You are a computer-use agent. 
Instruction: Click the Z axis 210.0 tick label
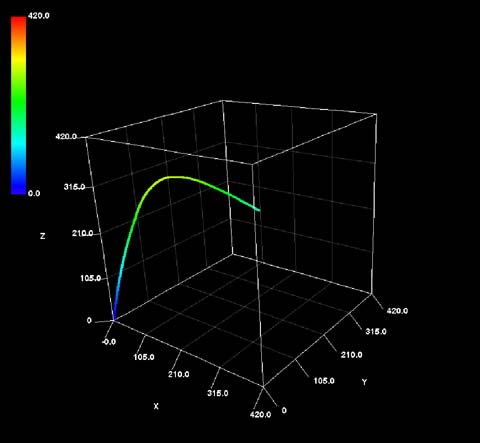83,233
